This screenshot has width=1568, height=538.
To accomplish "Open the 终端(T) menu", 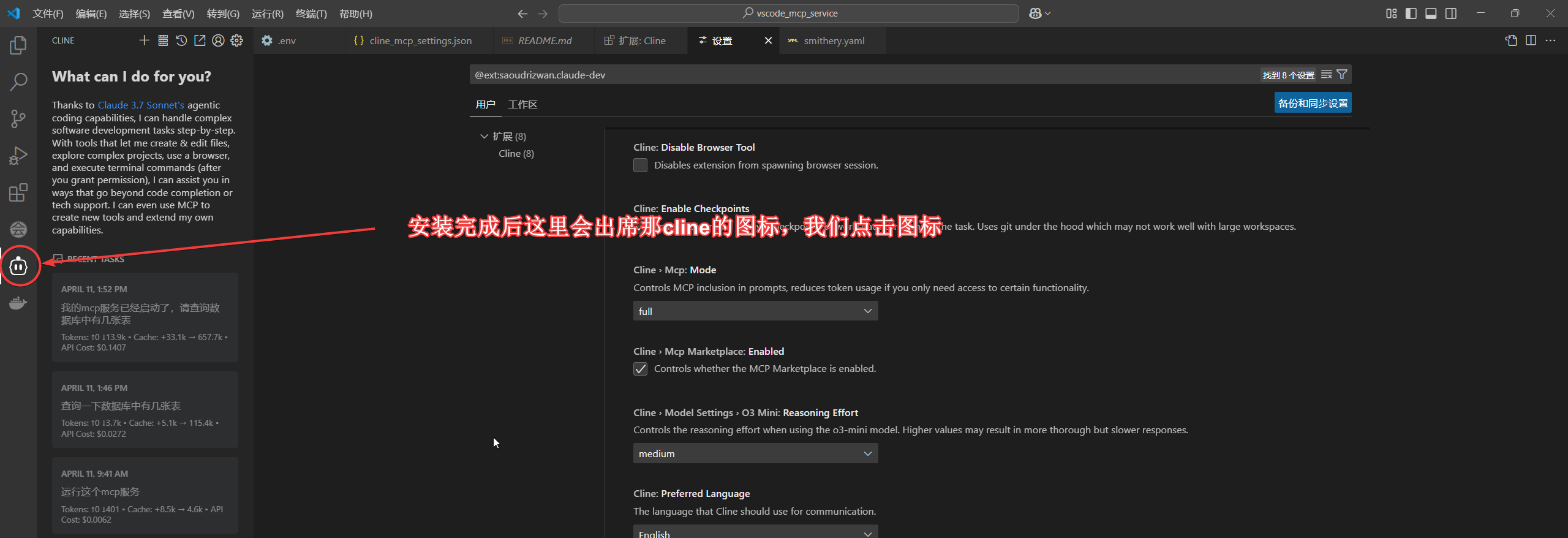I will coord(311,13).
